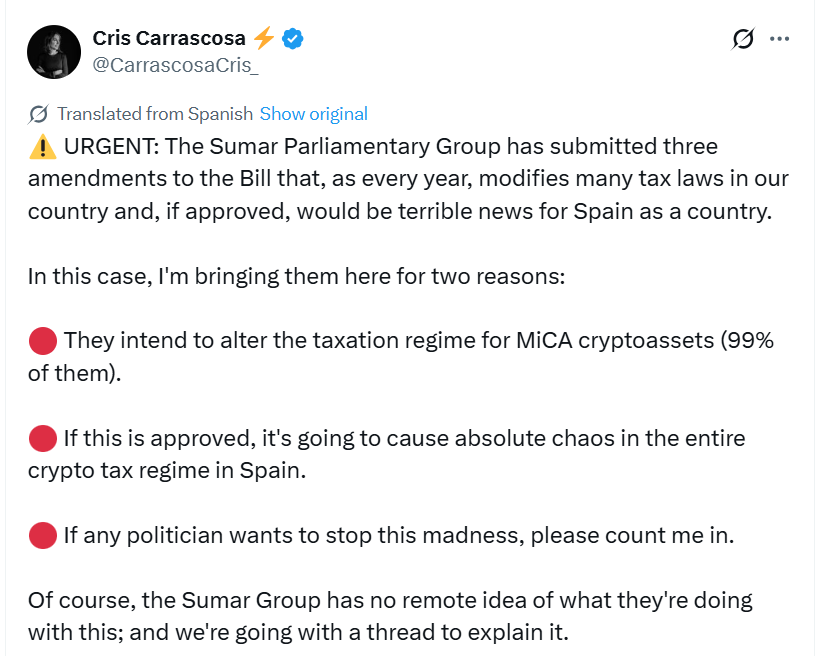Click the "Translated from Spanish" label
This screenshot has height=656, width=816.
coord(156,114)
